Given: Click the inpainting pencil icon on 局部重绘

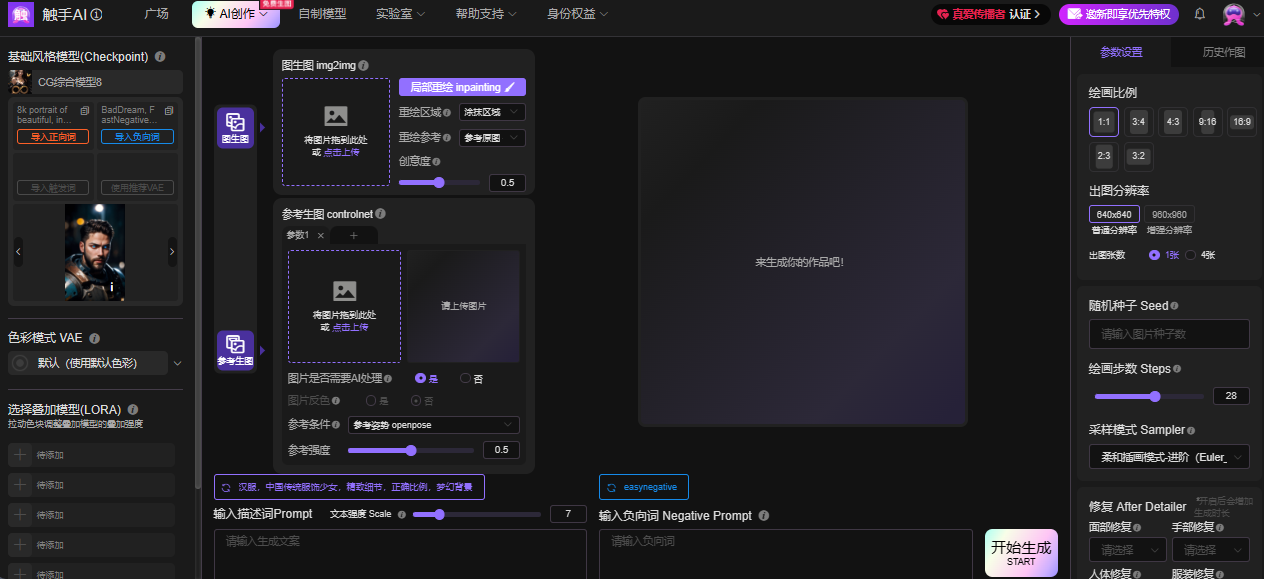Looking at the screenshot, I should tap(512, 87).
